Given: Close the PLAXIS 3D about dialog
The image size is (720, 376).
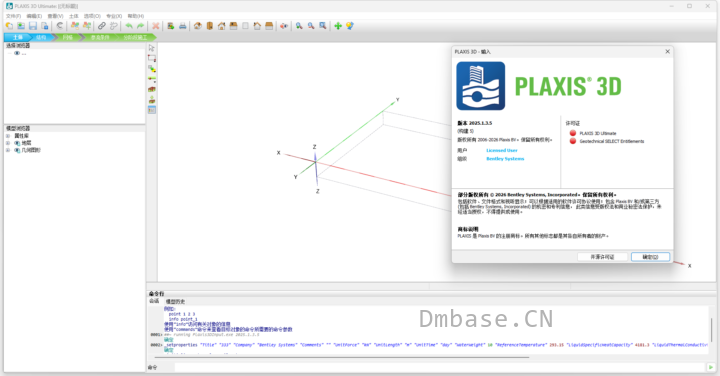Looking at the screenshot, I should [x=668, y=51].
